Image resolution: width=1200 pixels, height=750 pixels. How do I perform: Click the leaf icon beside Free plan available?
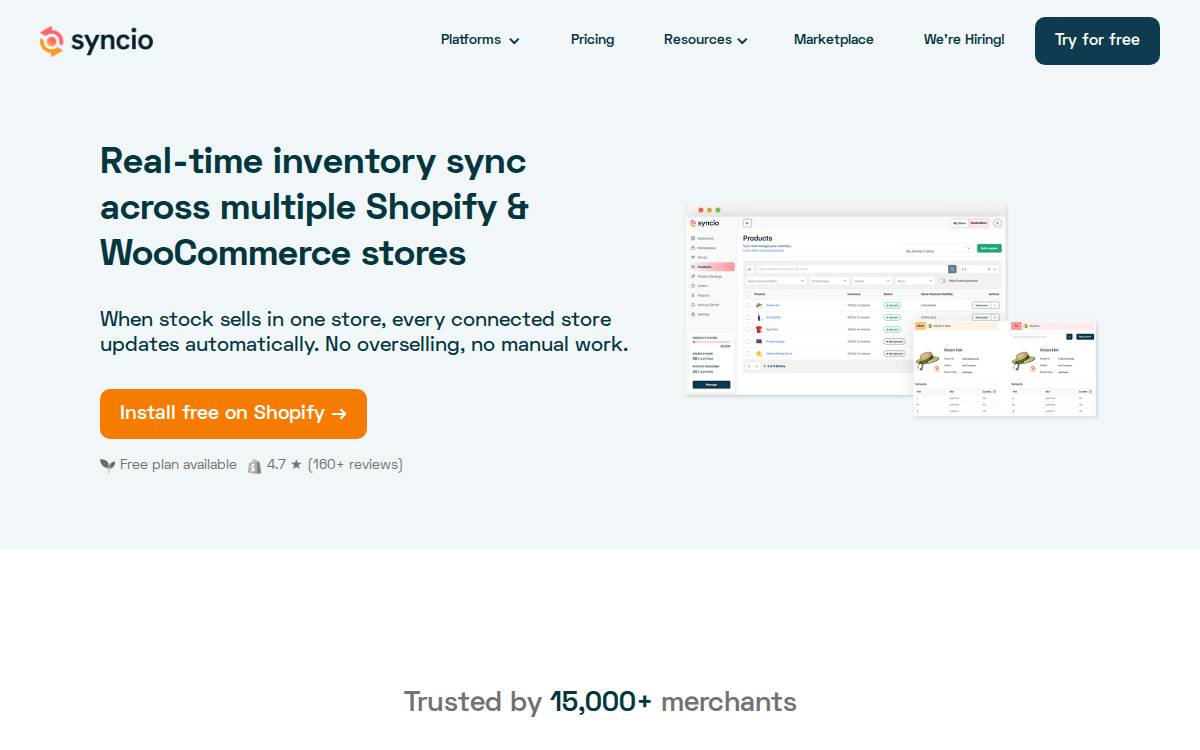pos(108,465)
